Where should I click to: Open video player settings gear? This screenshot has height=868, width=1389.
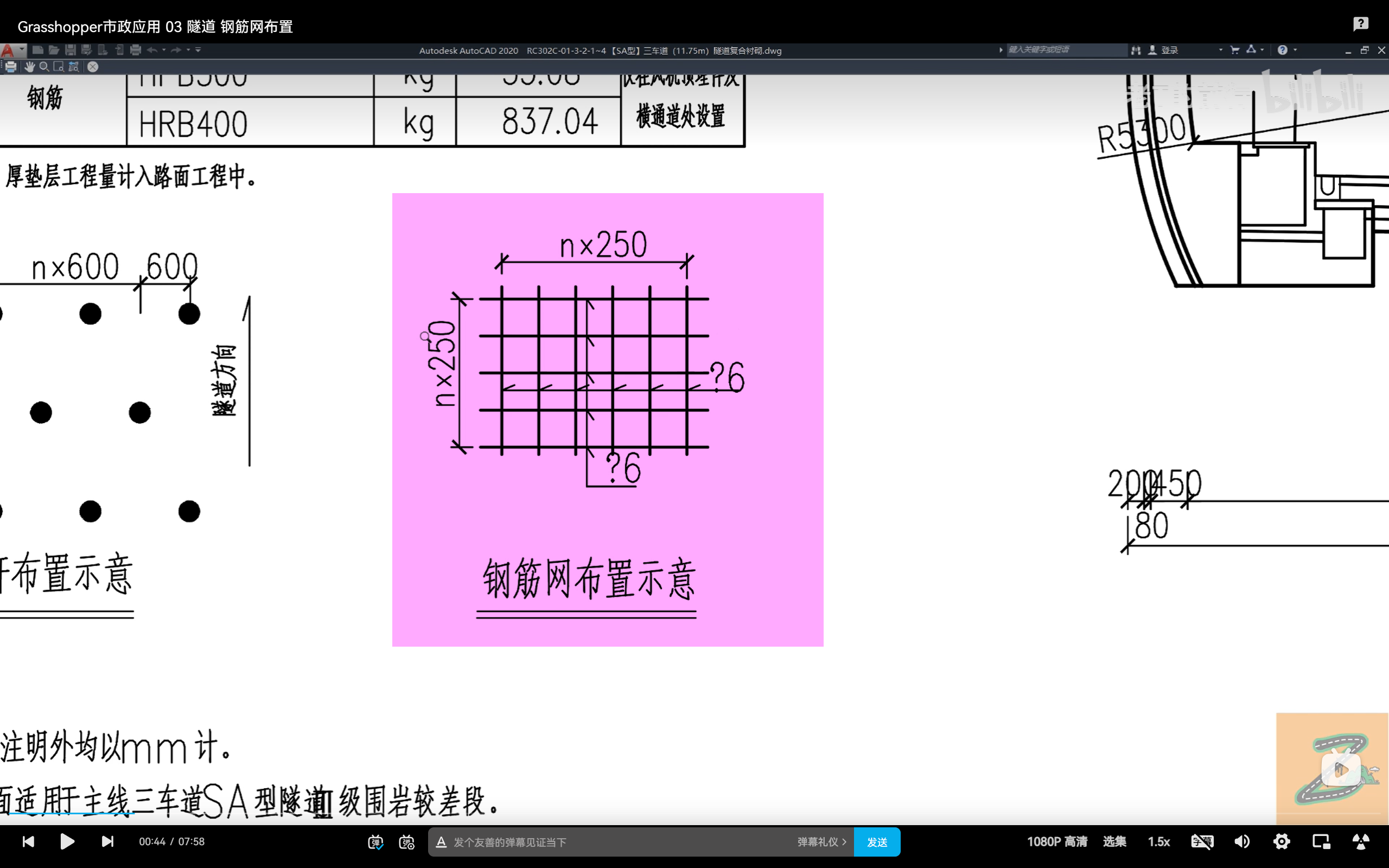pyautogui.click(x=1281, y=841)
